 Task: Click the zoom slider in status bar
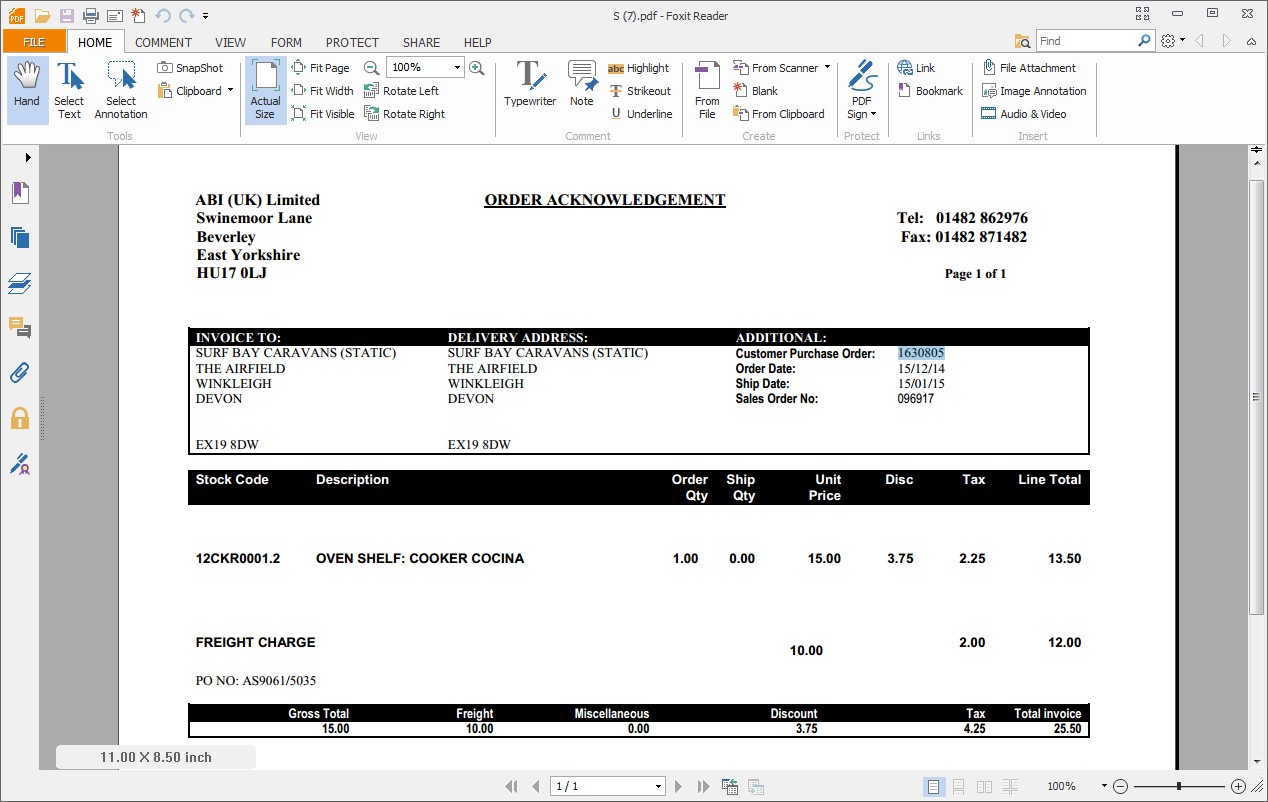[x=1179, y=787]
